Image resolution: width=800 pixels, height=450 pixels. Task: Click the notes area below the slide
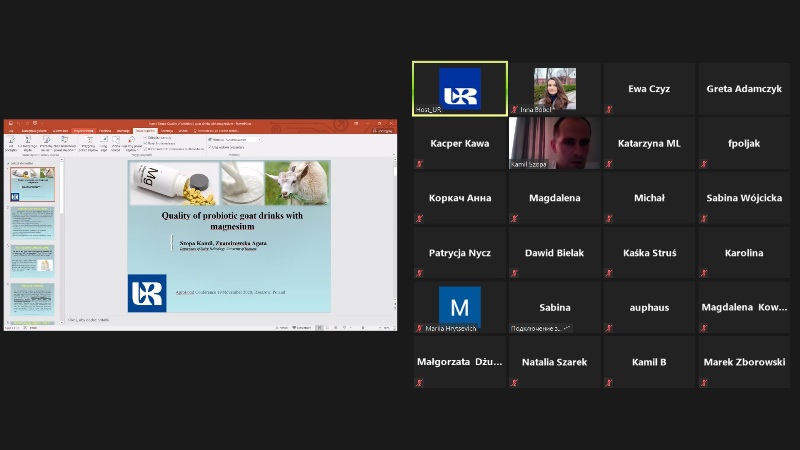pyautogui.click(x=230, y=320)
